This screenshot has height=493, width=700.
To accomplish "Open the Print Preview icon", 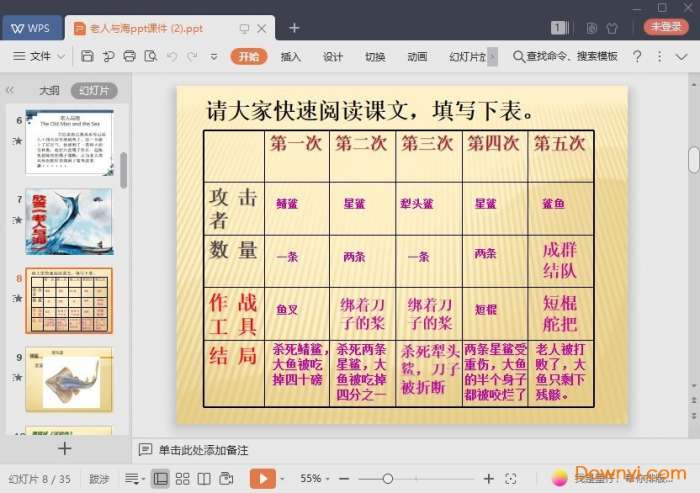I will click(151, 56).
